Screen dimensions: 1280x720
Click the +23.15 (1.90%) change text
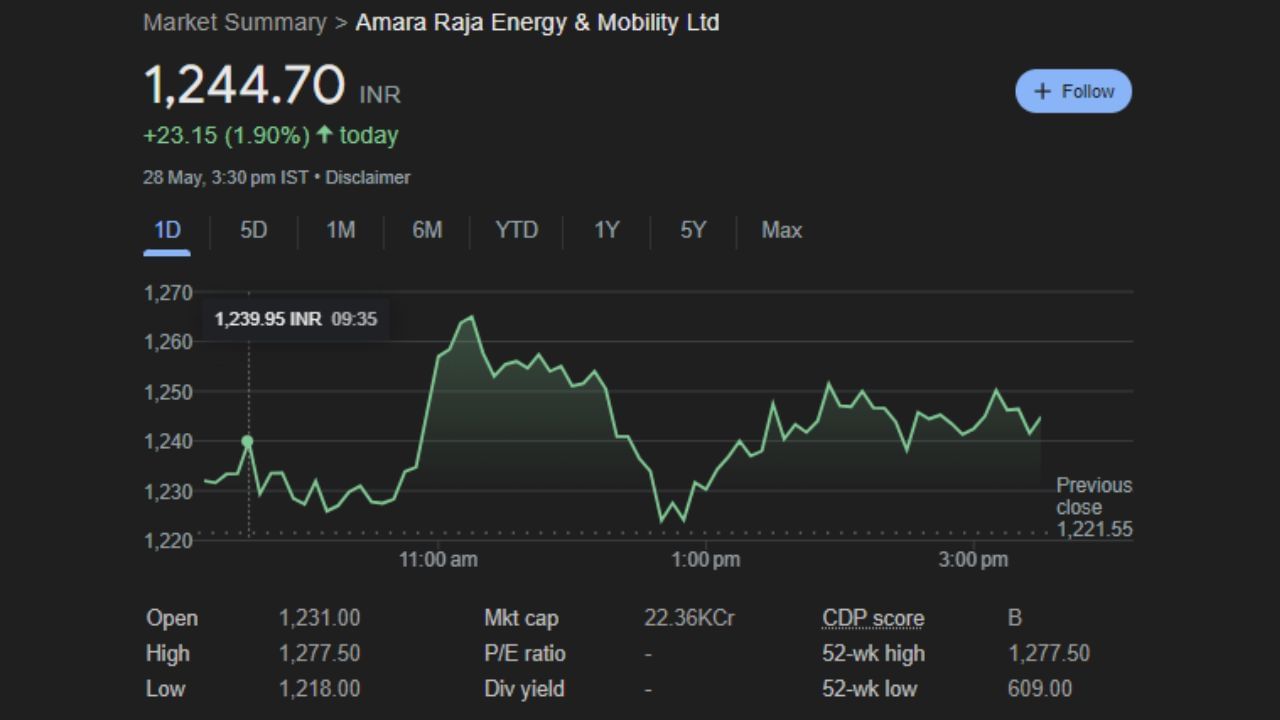click(227, 135)
